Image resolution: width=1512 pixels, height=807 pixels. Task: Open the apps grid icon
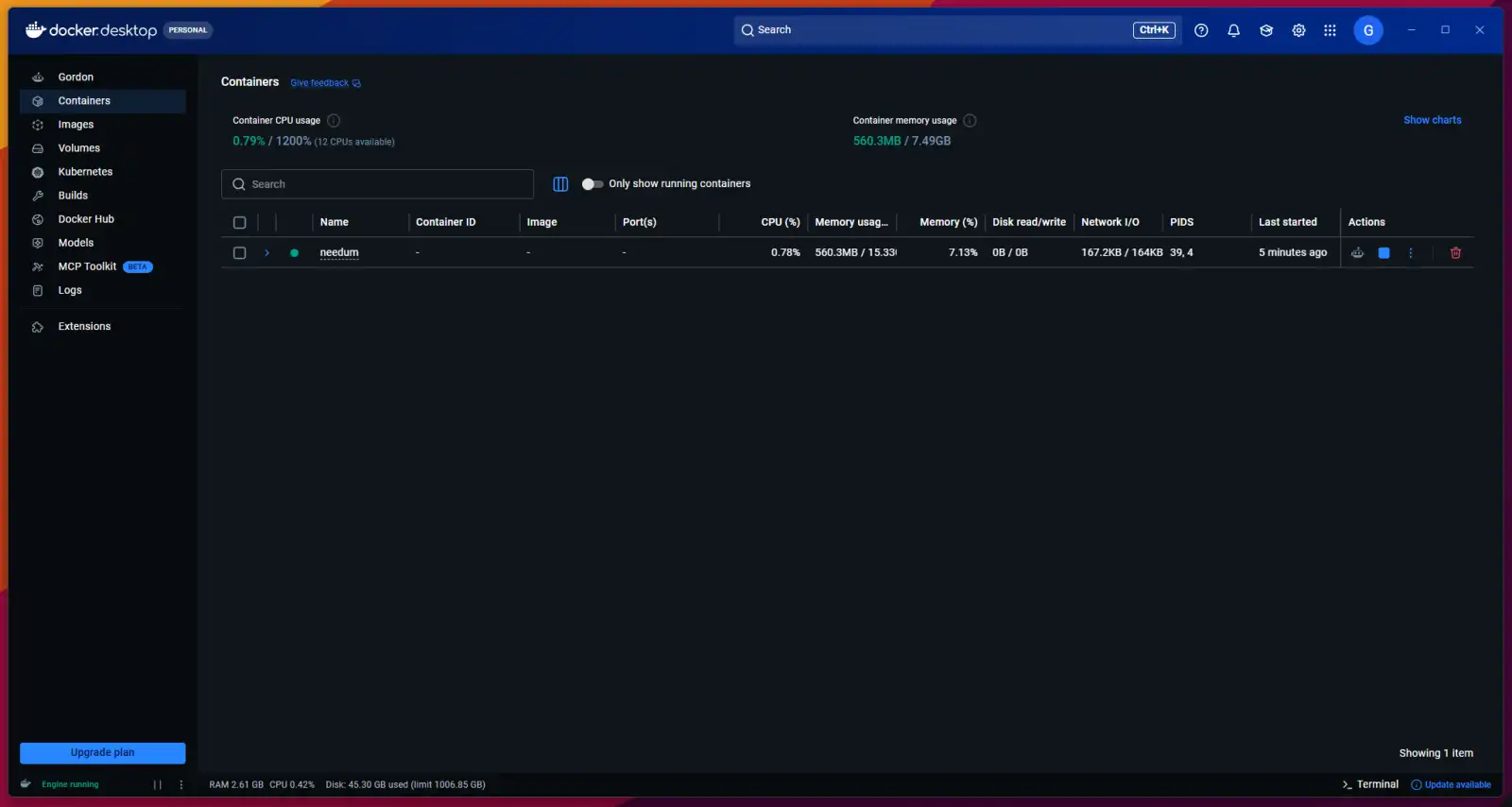(x=1330, y=30)
